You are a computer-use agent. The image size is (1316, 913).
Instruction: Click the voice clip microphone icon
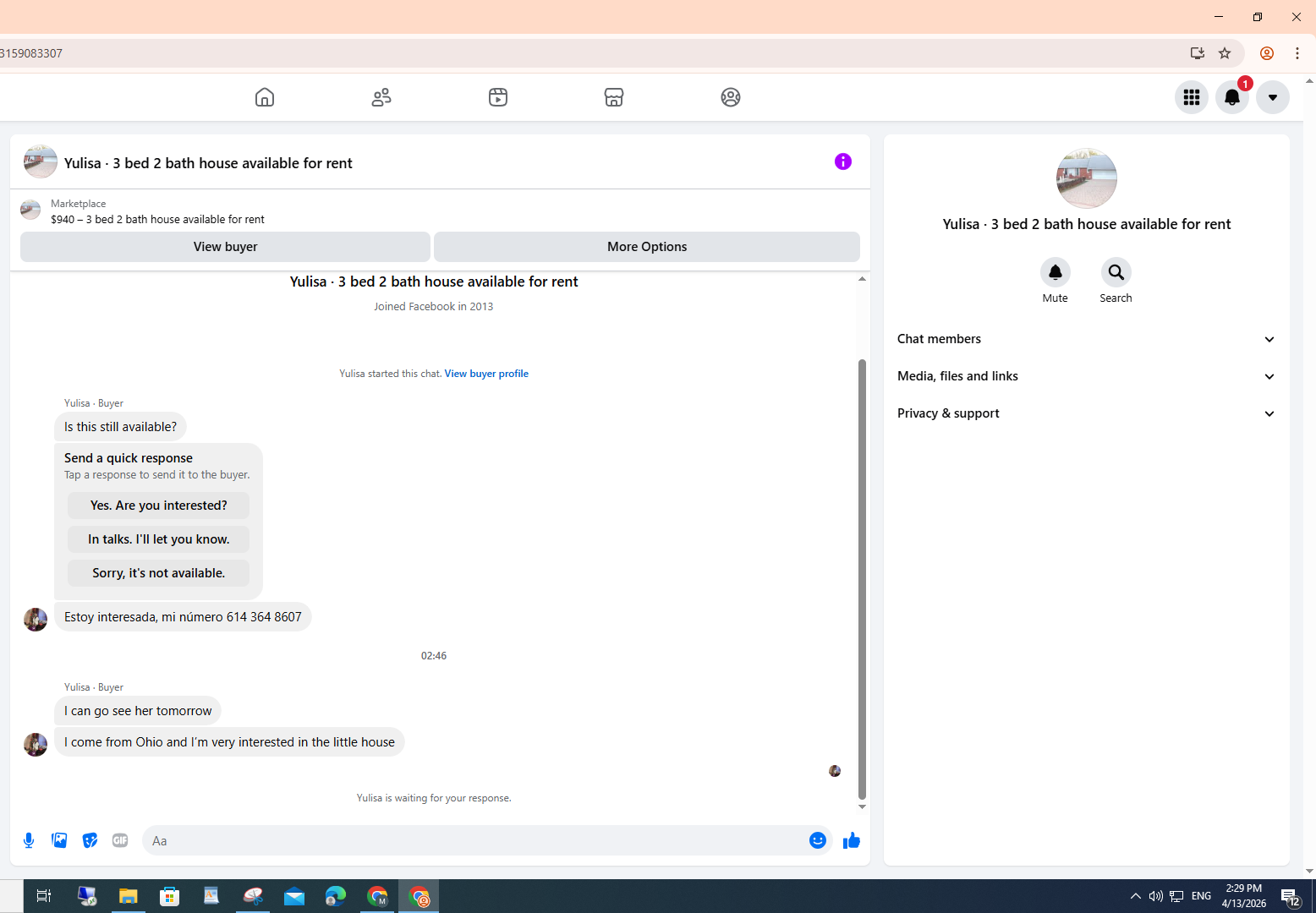(x=29, y=840)
